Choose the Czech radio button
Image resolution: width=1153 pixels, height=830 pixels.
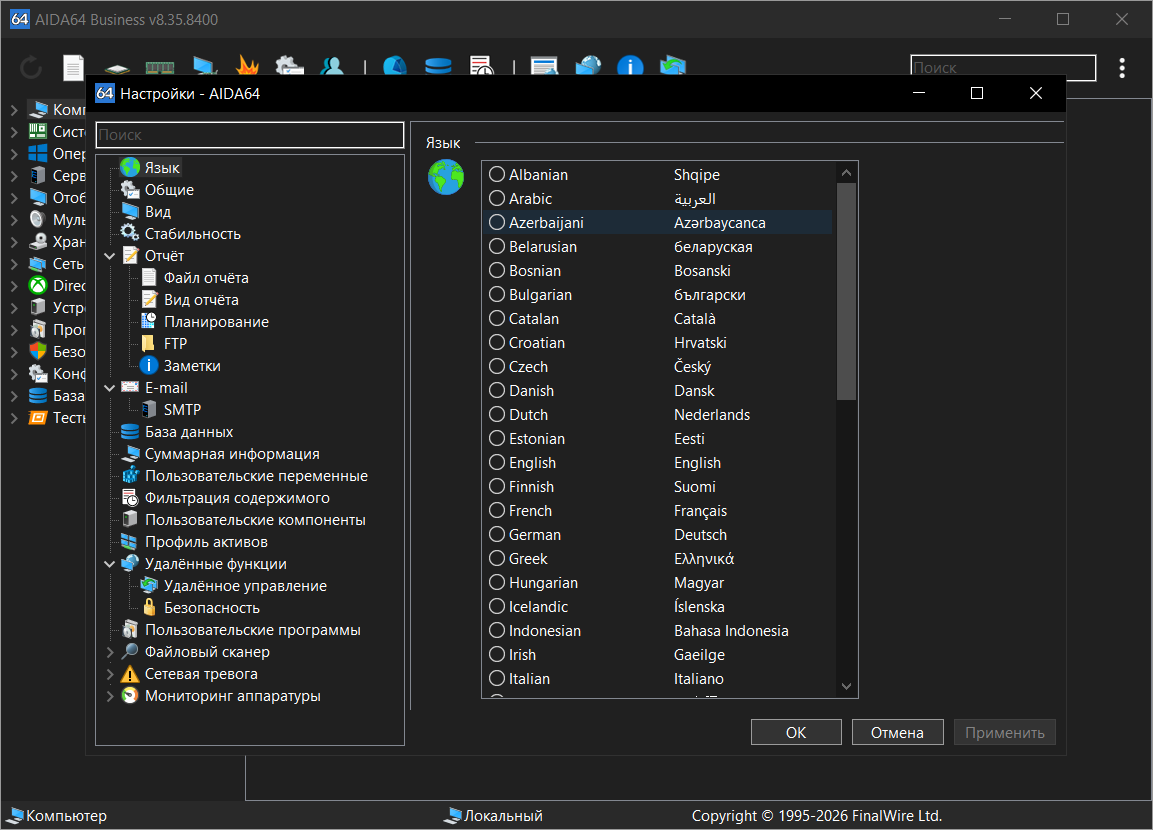pyautogui.click(x=497, y=367)
